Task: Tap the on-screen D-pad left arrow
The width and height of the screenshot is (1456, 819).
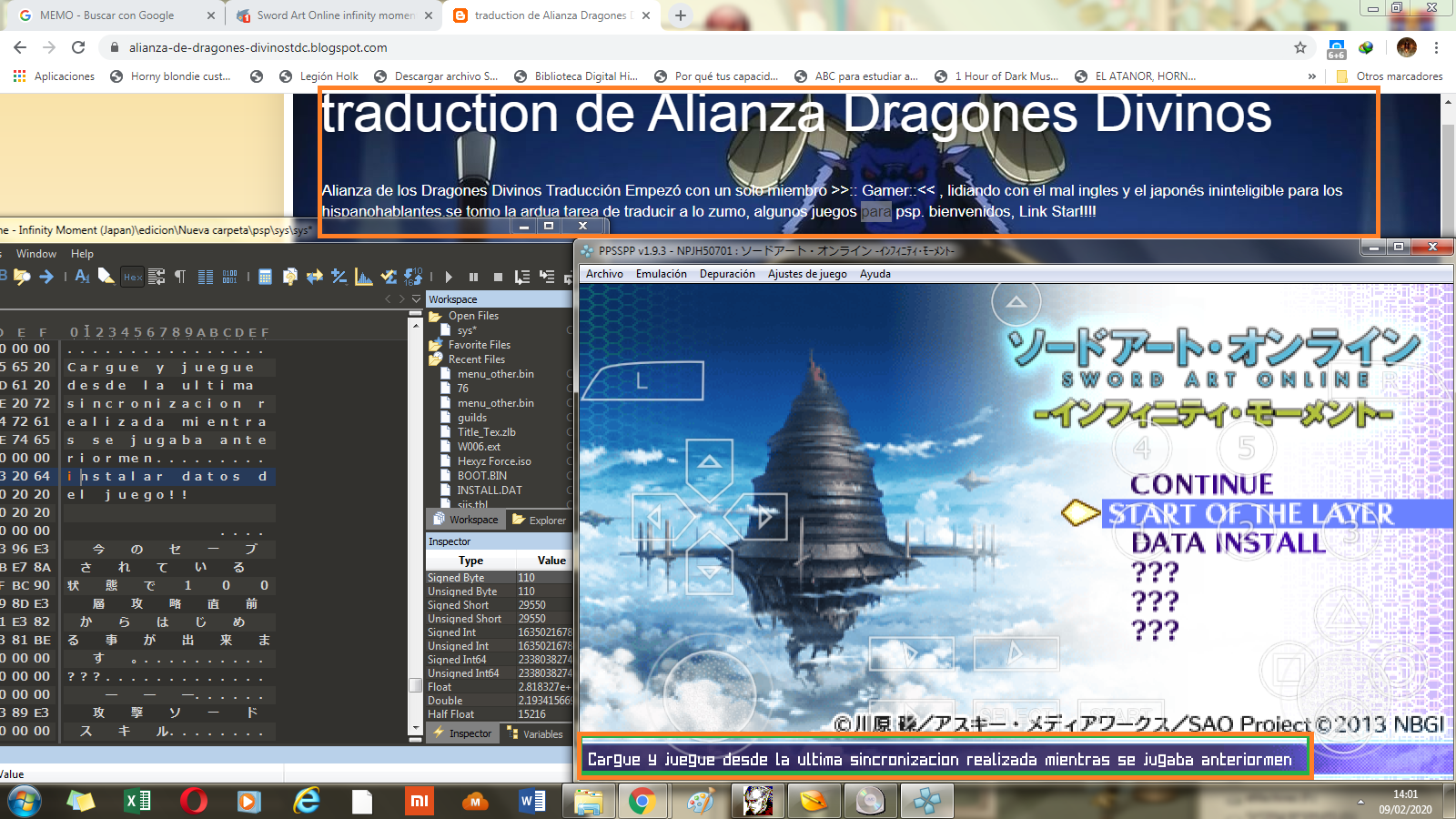Action: pyautogui.click(x=656, y=517)
